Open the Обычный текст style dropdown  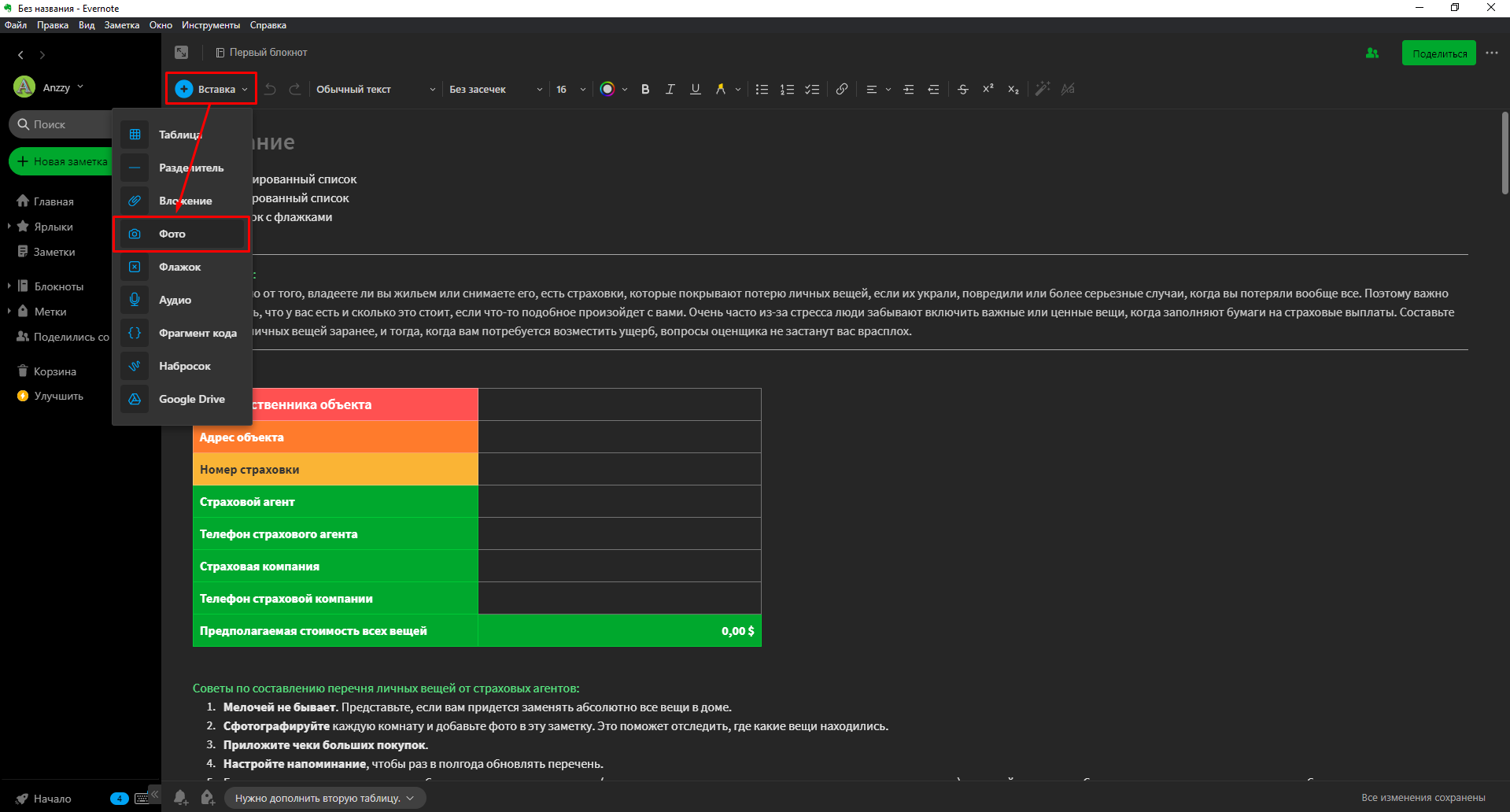coord(375,89)
